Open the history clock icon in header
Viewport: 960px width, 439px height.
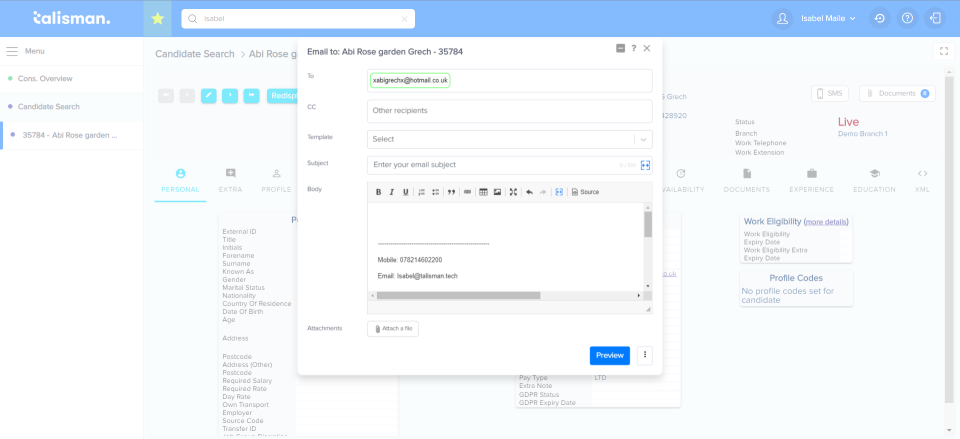(x=879, y=18)
